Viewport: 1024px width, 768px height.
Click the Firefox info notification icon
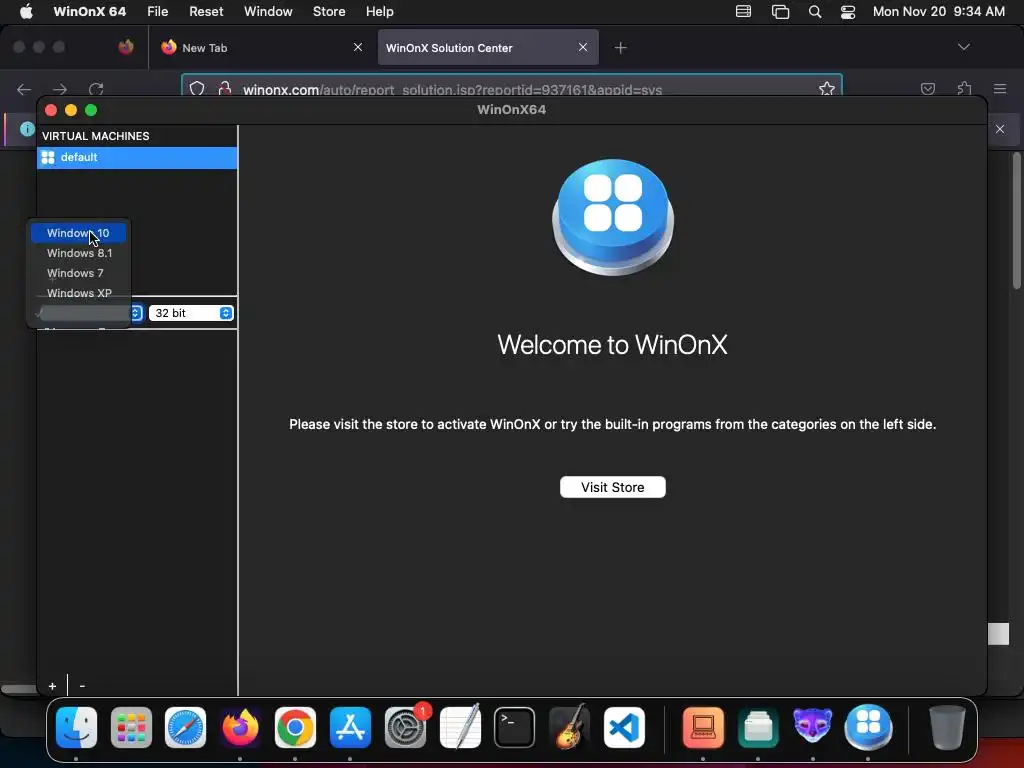[27, 129]
